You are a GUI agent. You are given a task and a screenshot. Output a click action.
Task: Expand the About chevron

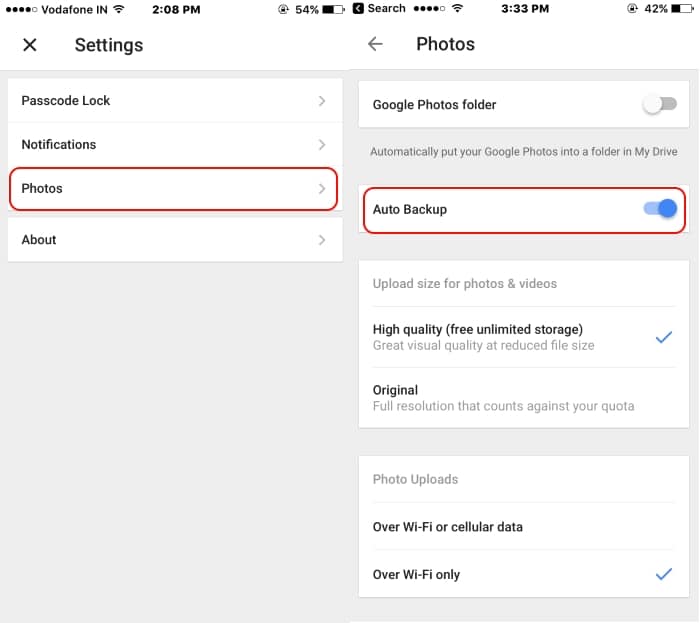tap(321, 240)
